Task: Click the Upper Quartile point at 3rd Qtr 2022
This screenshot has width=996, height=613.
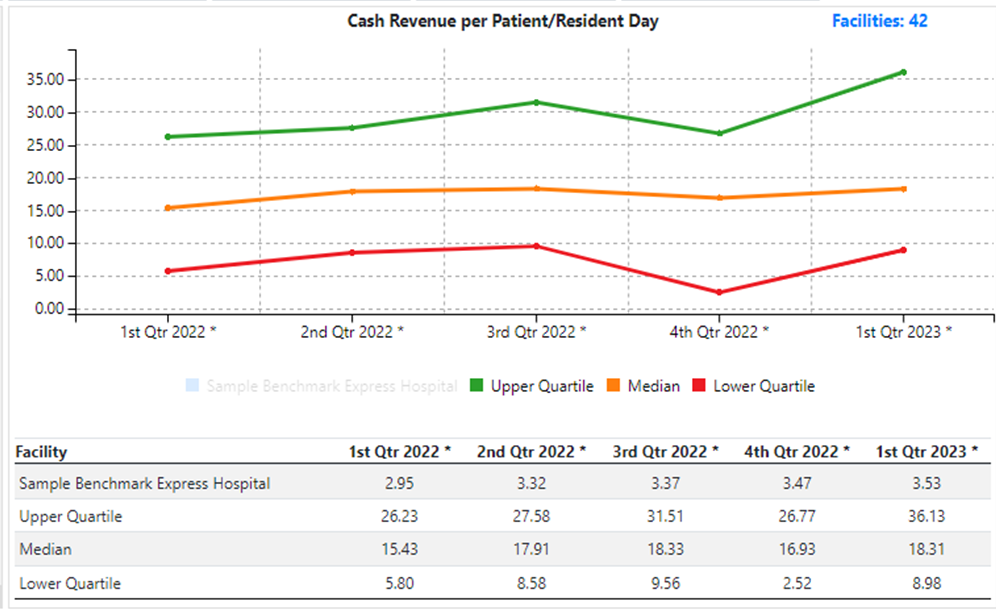Action: click(536, 102)
